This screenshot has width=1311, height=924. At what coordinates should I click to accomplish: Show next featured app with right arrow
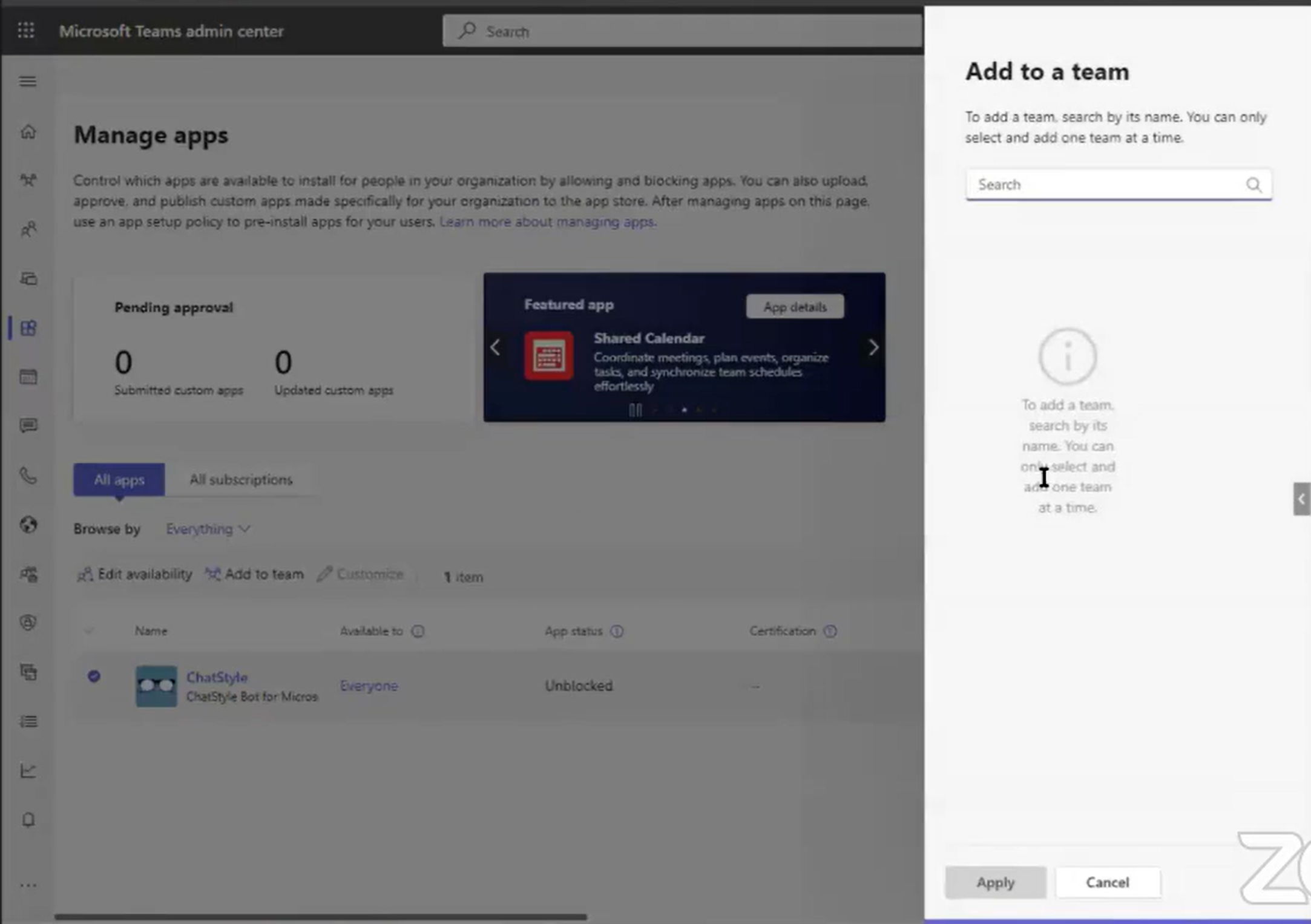point(873,347)
